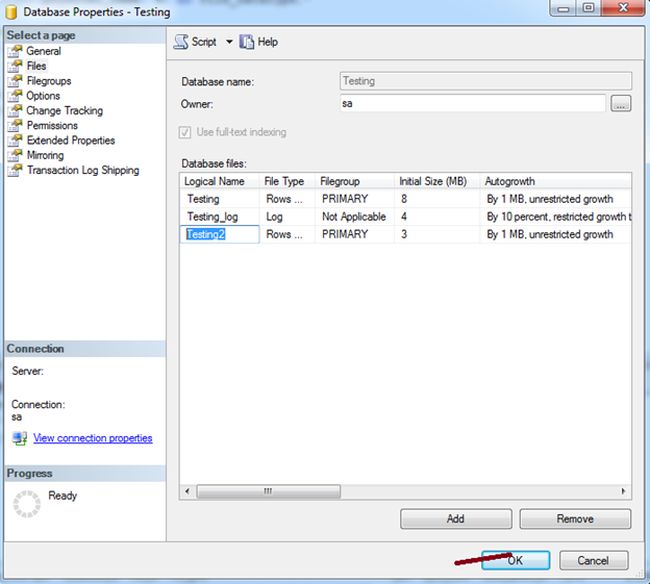Screen dimensions: 650x584
Task: Browse for owner with ellipsis button
Action: 621,104
